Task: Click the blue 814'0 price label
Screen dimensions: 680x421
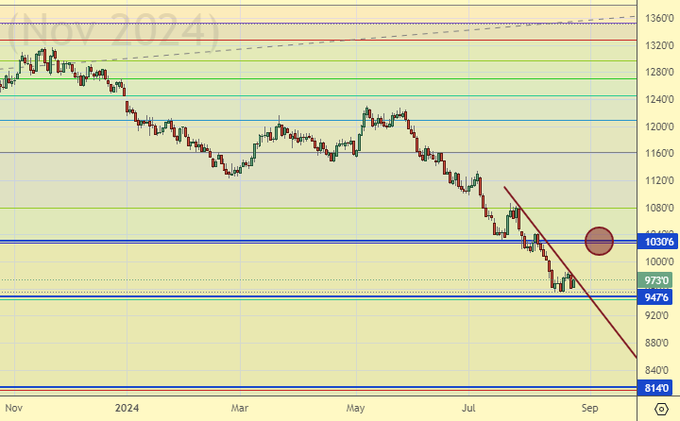Action: pos(659,388)
